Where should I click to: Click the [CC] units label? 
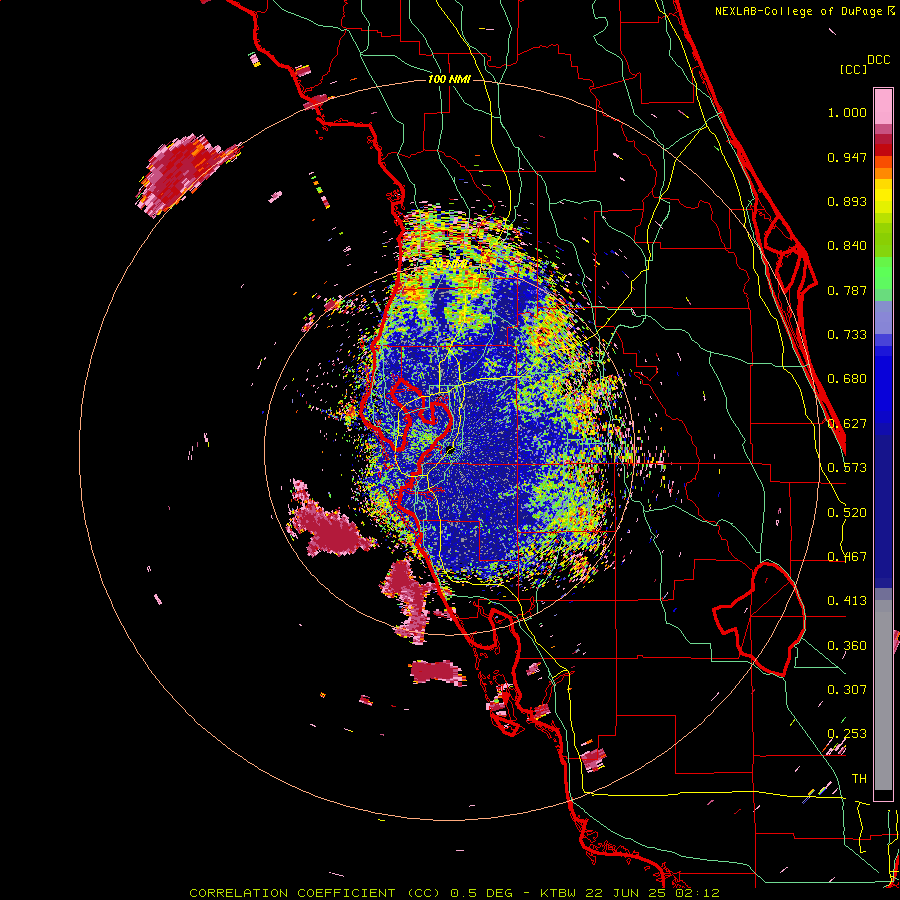pos(853,69)
